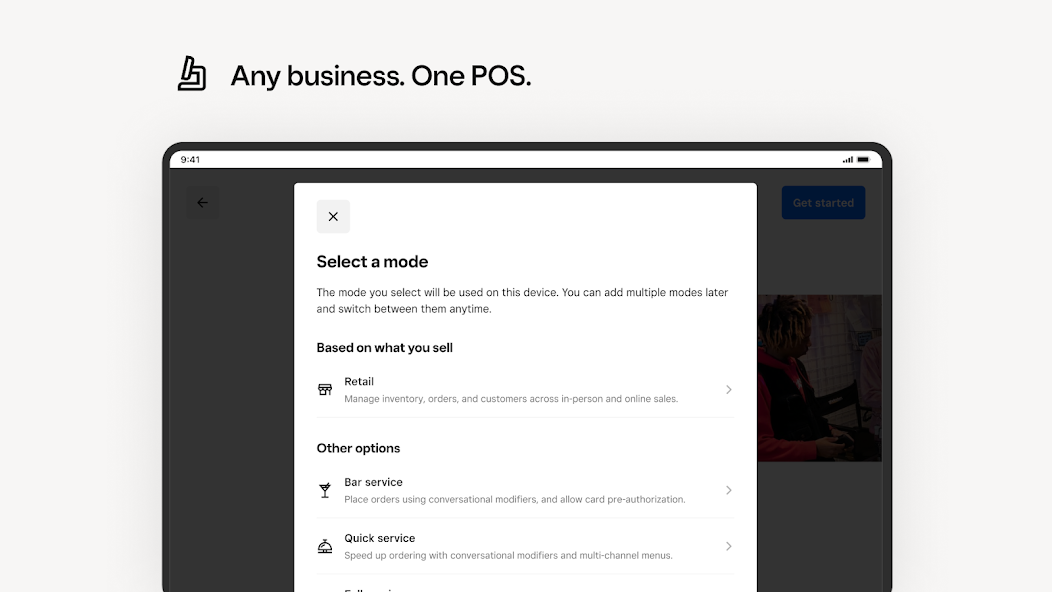This screenshot has height=592, width=1052.
Task: Click the Bar service card pre-authorization description
Action: [x=515, y=499]
